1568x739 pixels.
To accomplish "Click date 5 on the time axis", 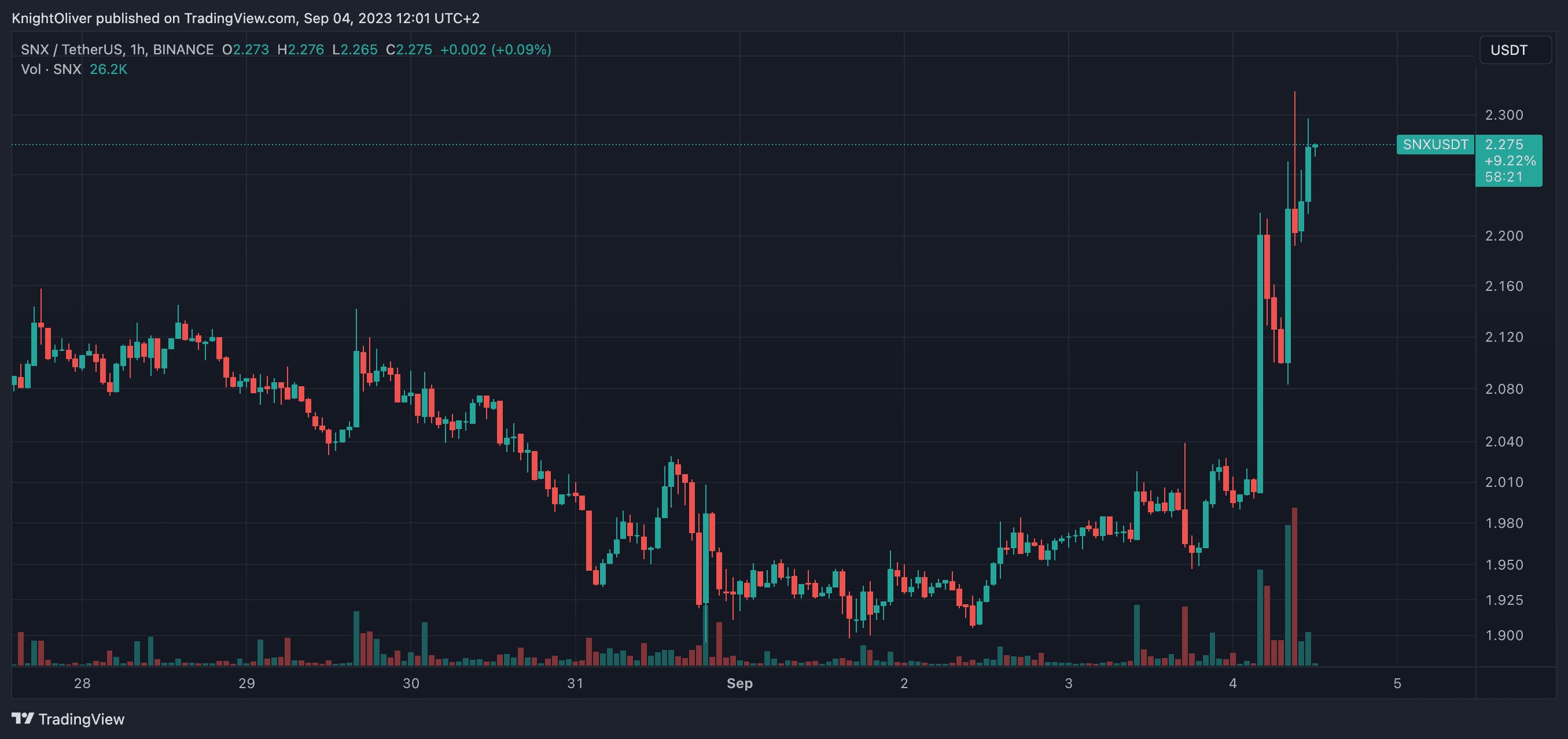I will point(1397,683).
